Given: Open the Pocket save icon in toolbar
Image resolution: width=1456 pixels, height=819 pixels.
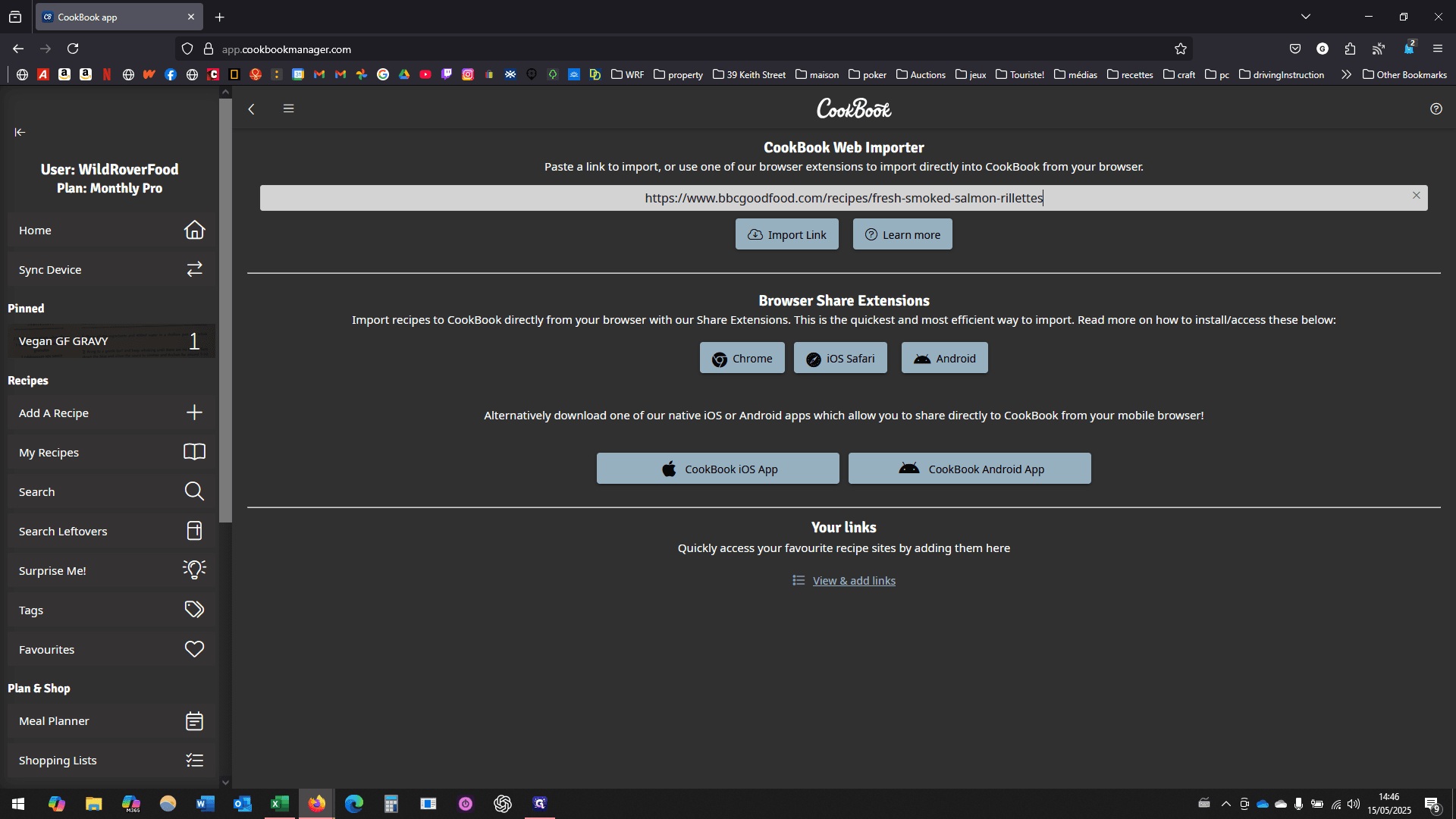Looking at the screenshot, I should click(1295, 49).
